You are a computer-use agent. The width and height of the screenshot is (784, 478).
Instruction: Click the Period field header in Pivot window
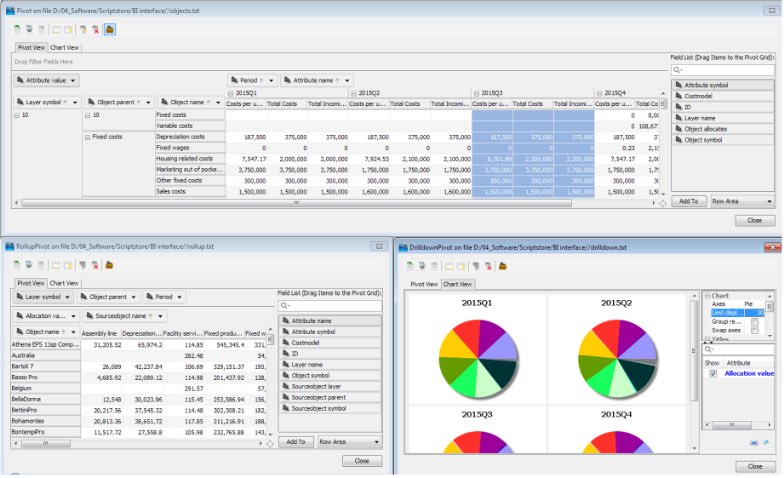coord(252,80)
